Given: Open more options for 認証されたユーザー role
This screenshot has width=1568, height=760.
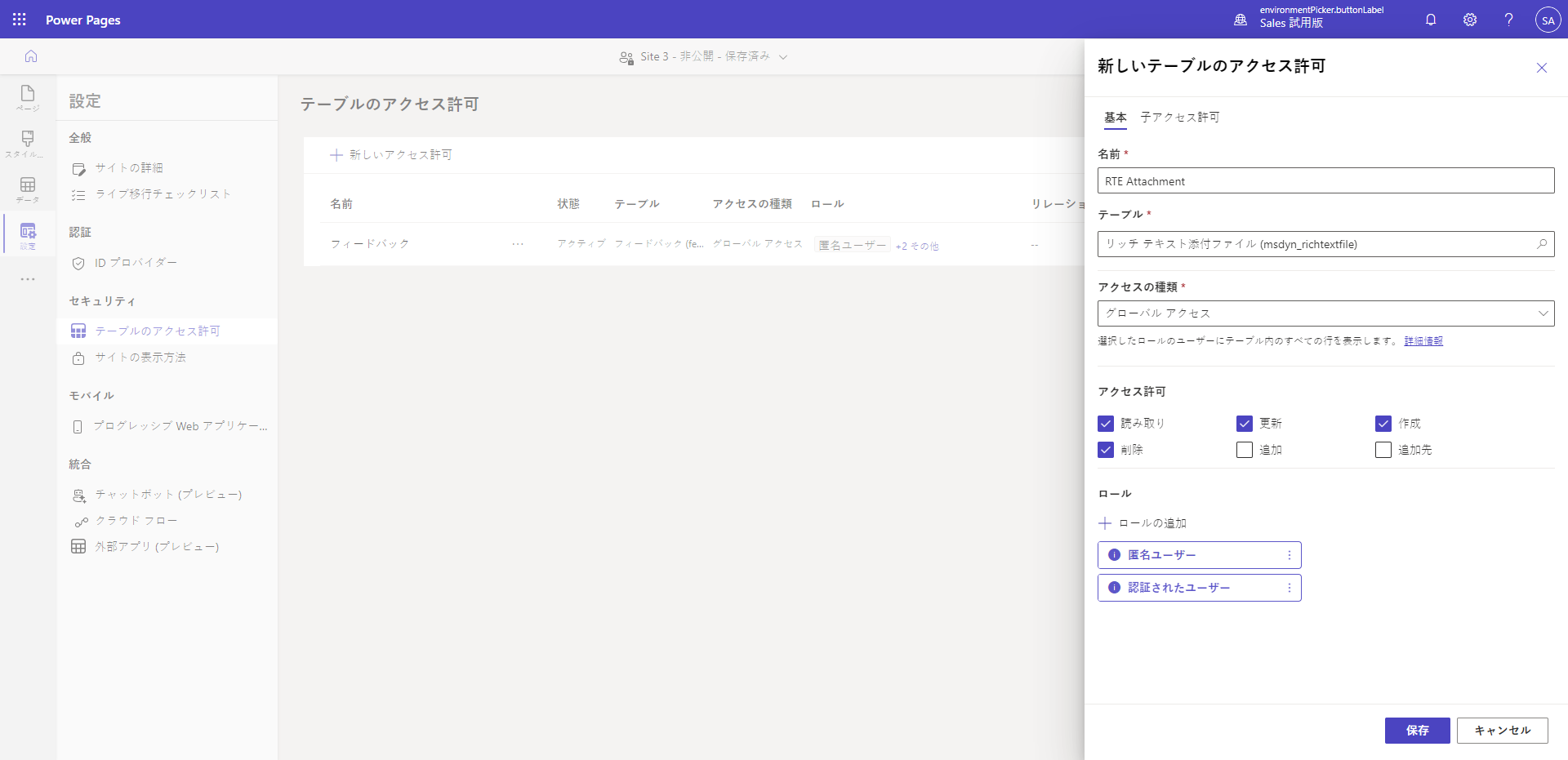Looking at the screenshot, I should coord(1290,588).
